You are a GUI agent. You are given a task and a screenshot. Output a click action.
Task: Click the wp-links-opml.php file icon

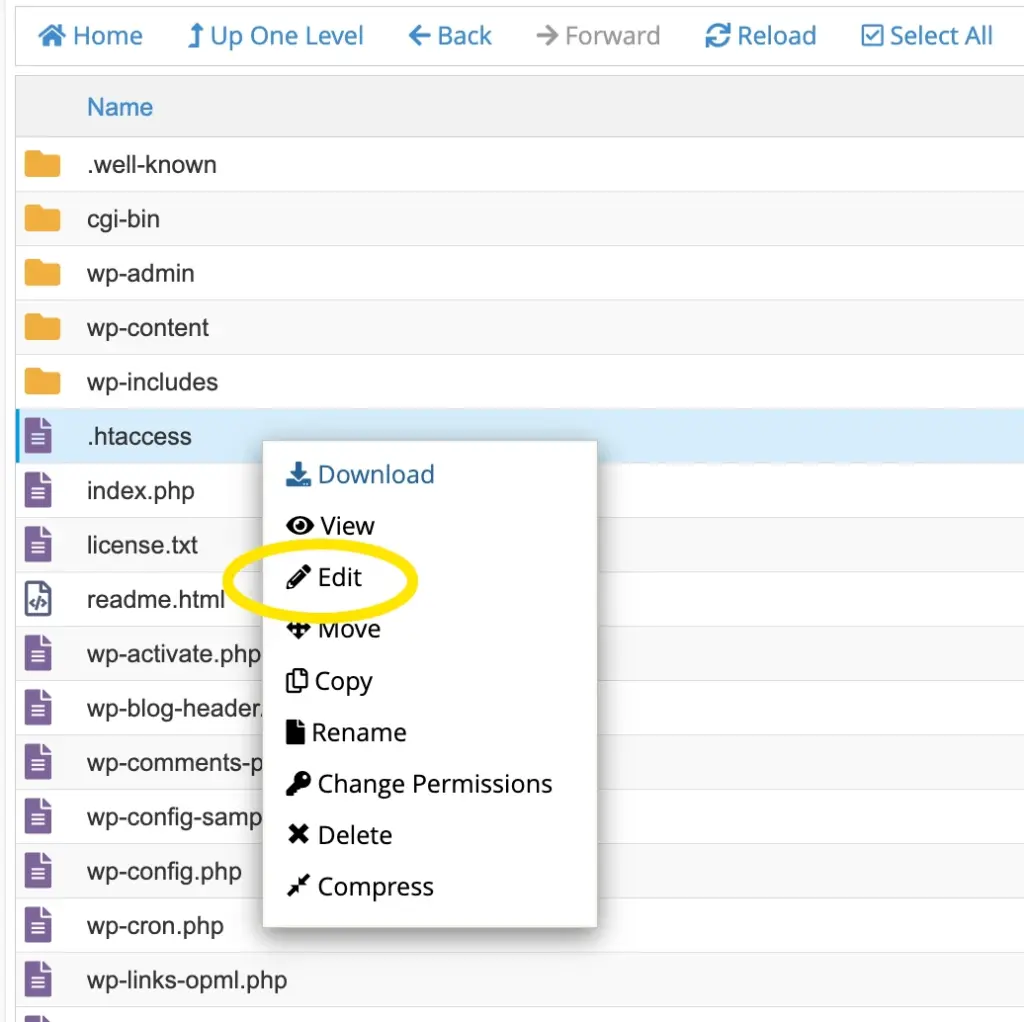[38, 980]
